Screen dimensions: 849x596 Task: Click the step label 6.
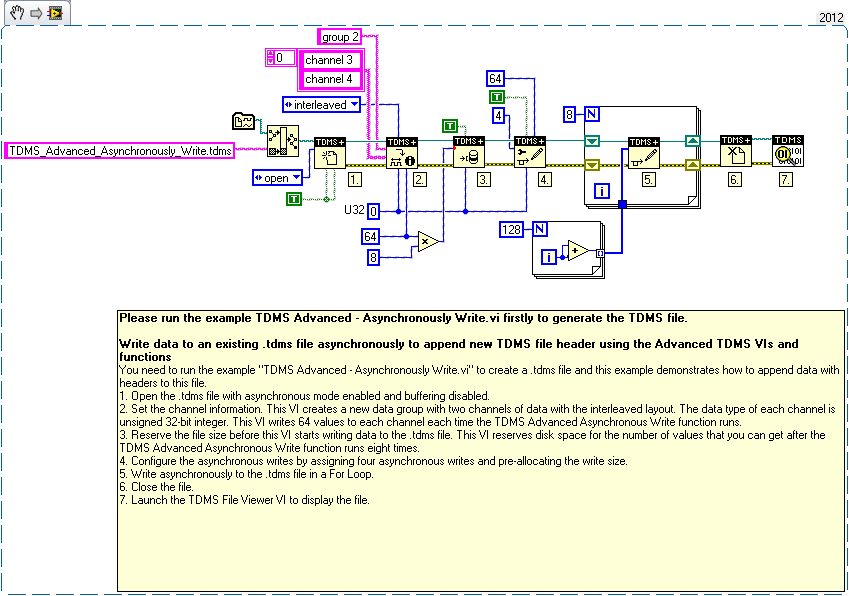point(735,180)
